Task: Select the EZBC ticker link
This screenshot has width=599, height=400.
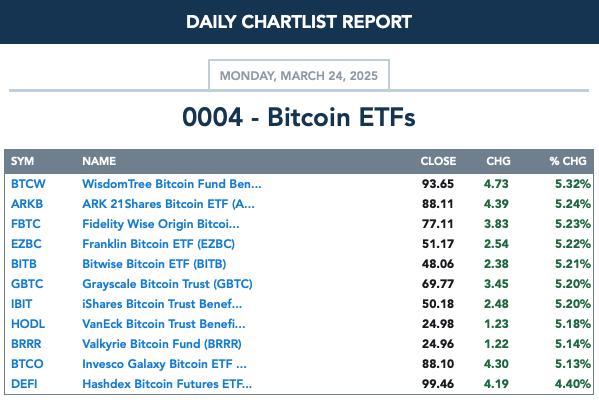Action: [x=26, y=244]
